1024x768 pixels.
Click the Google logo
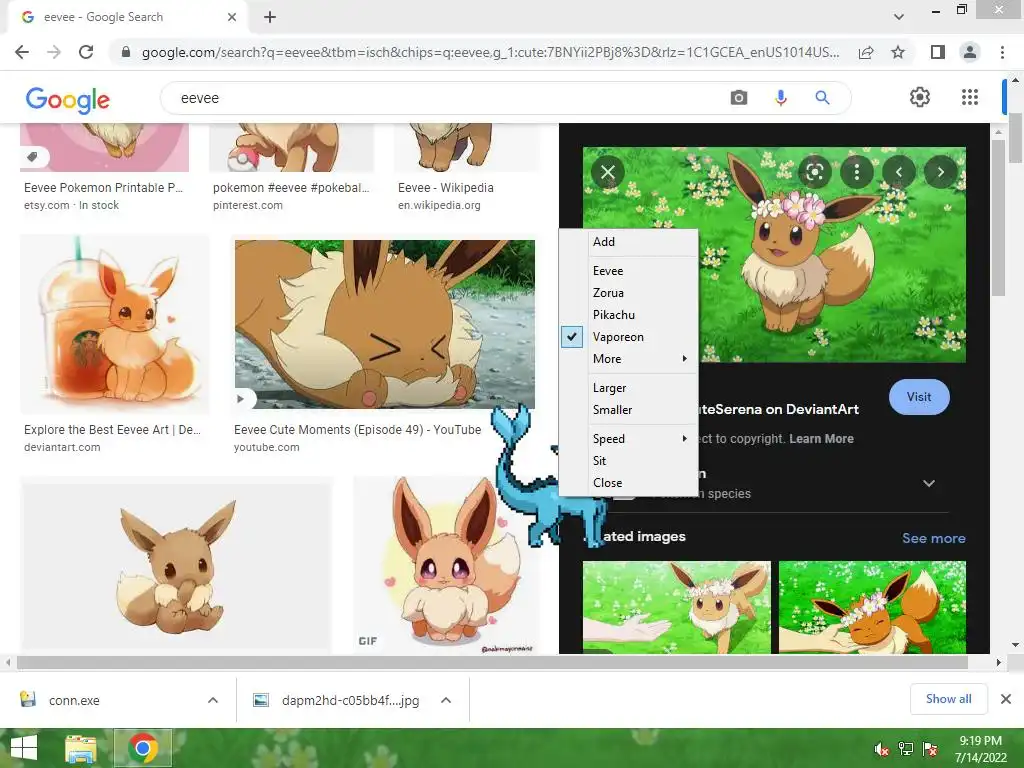tap(68, 99)
